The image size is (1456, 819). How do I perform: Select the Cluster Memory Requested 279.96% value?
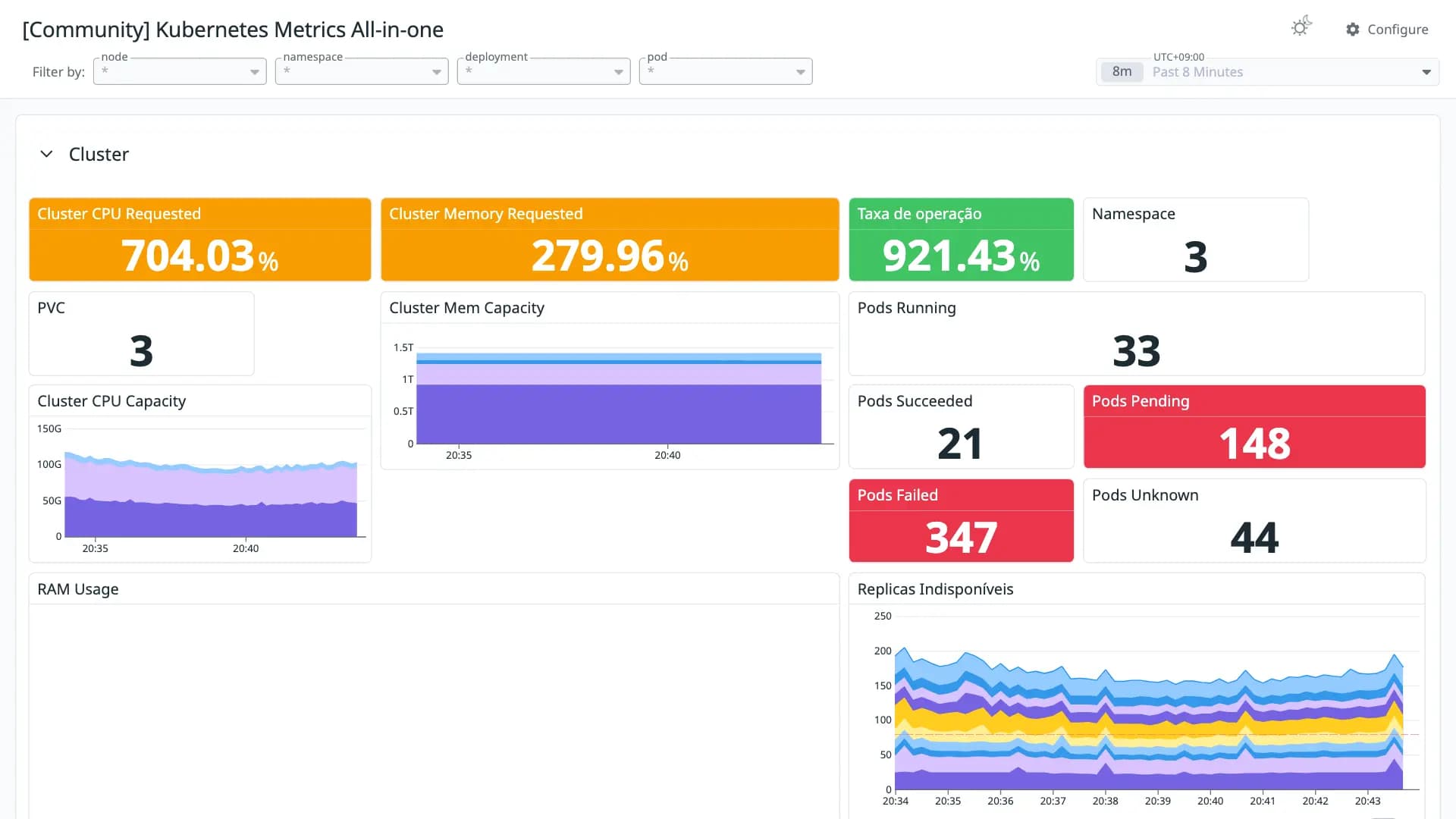[610, 256]
